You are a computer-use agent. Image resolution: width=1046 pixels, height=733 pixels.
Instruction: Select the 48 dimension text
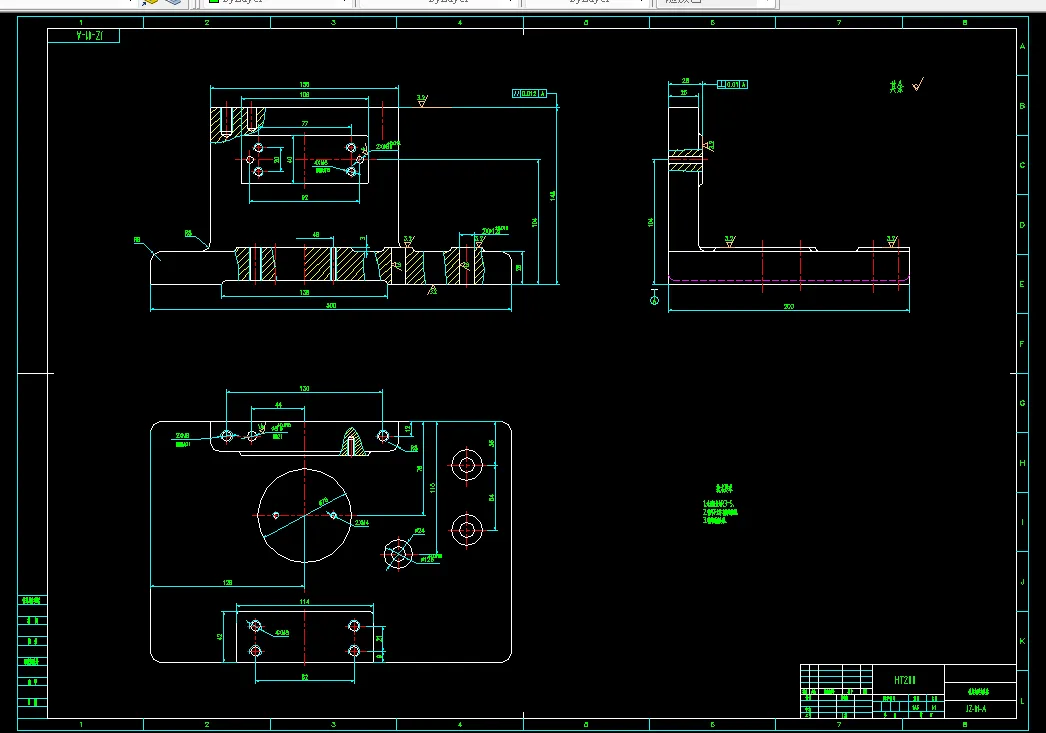(x=316, y=235)
